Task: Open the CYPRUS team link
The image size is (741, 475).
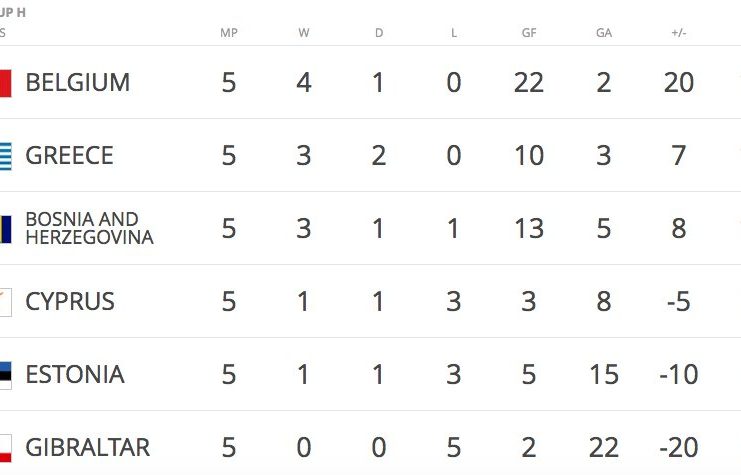Action: click(70, 302)
